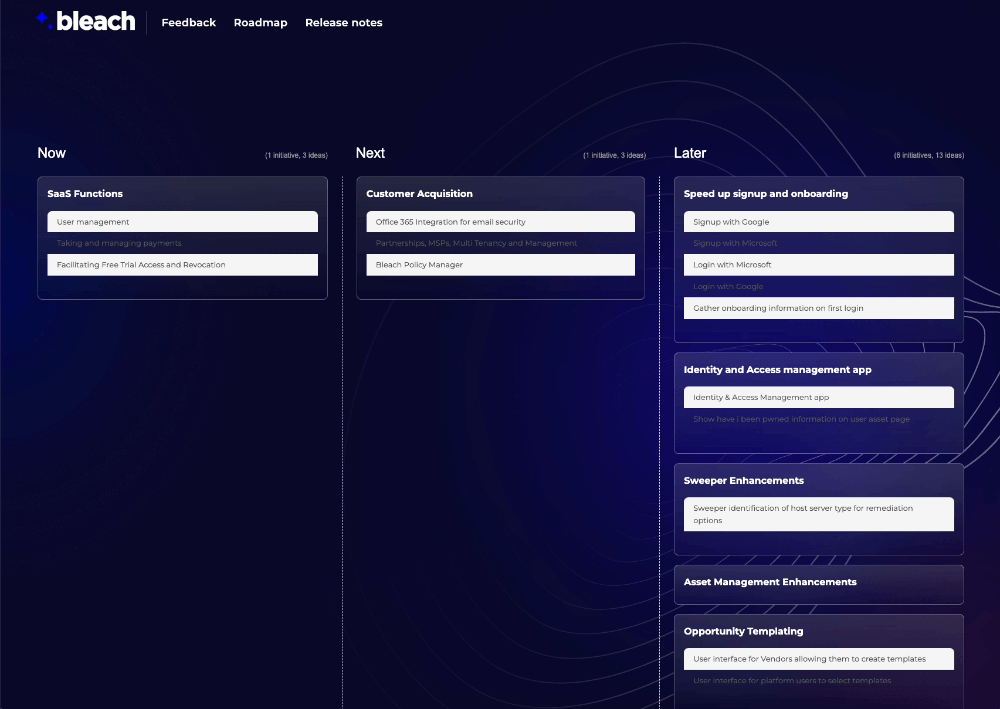Select User interface for Vendors templates idea
This screenshot has height=709, width=1000.
point(819,659)
